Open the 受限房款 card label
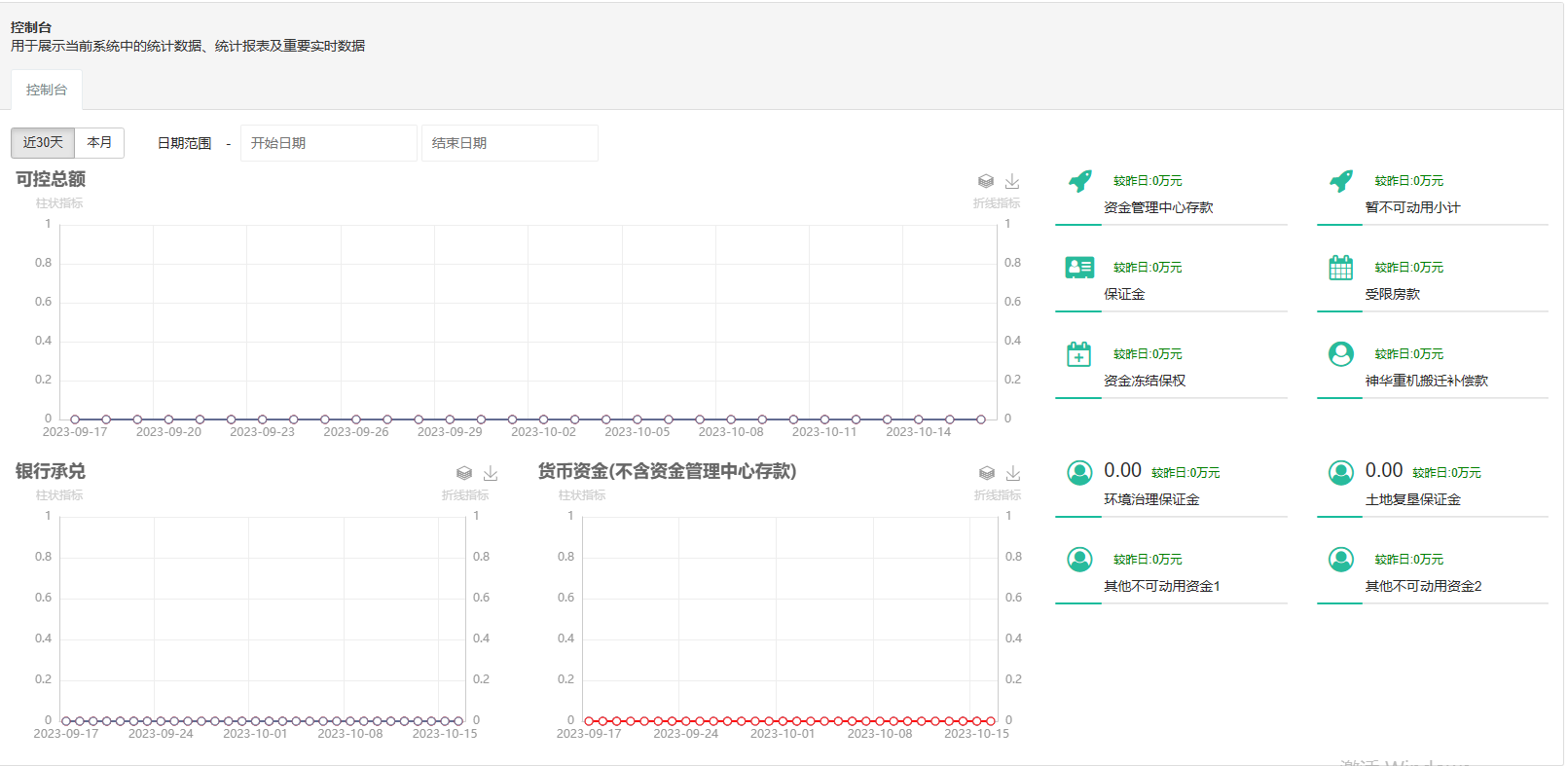The height and width of the screenshot is (766, 1568). (1392, 294)
